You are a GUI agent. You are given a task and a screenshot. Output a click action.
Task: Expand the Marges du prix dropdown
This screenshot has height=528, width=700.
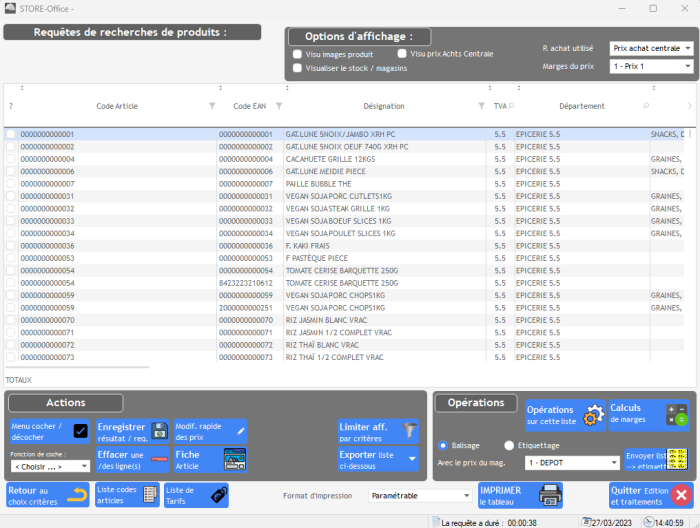pos(651,66)
